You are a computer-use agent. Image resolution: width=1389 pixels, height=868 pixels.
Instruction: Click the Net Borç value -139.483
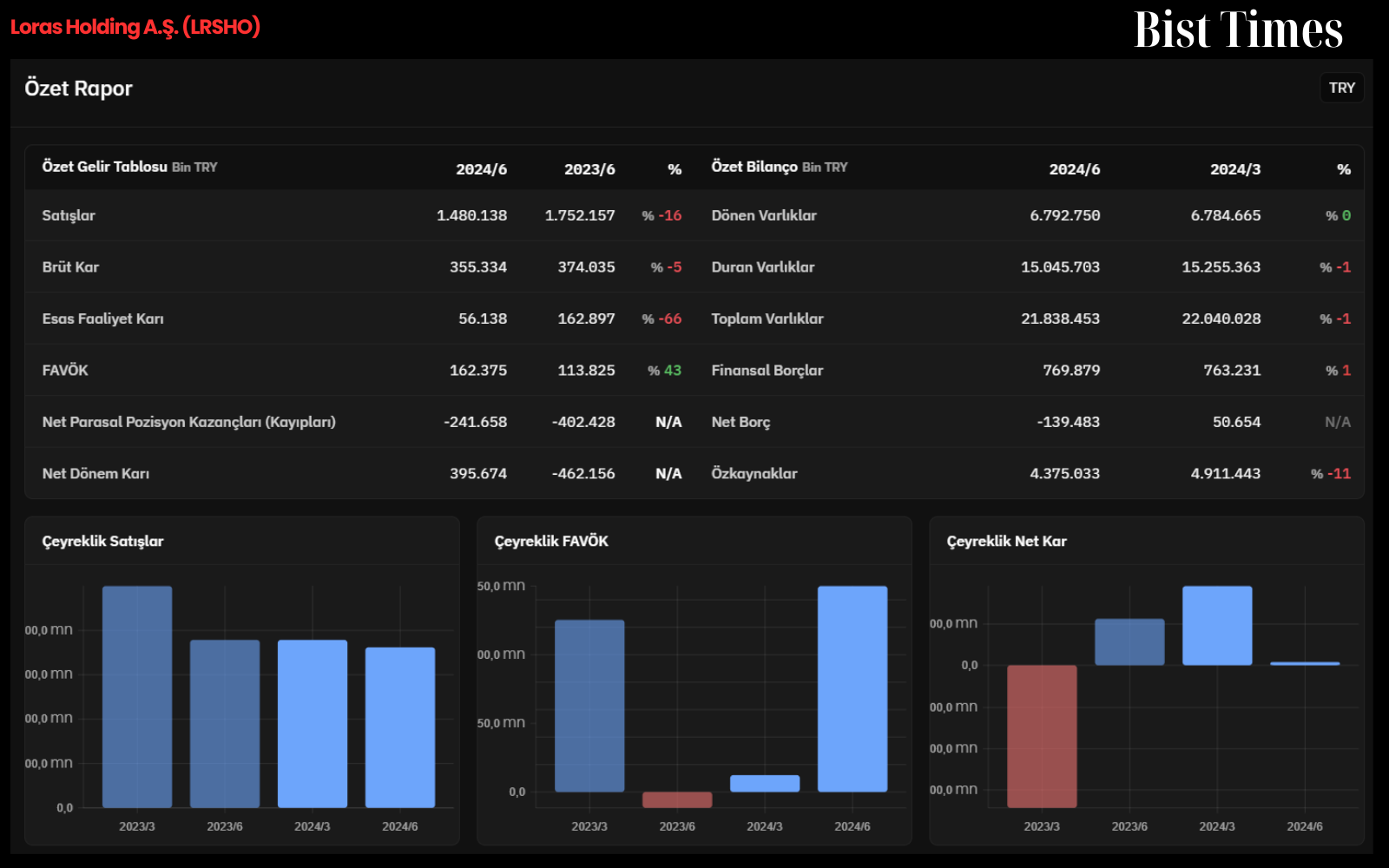coord(1068,422)
